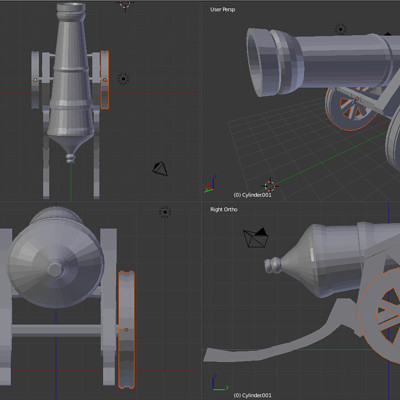Viewport: 400px width, 400px height.
Task: Select the cascabel knob in Right Ortho viewport
Action: click(273, 266)
